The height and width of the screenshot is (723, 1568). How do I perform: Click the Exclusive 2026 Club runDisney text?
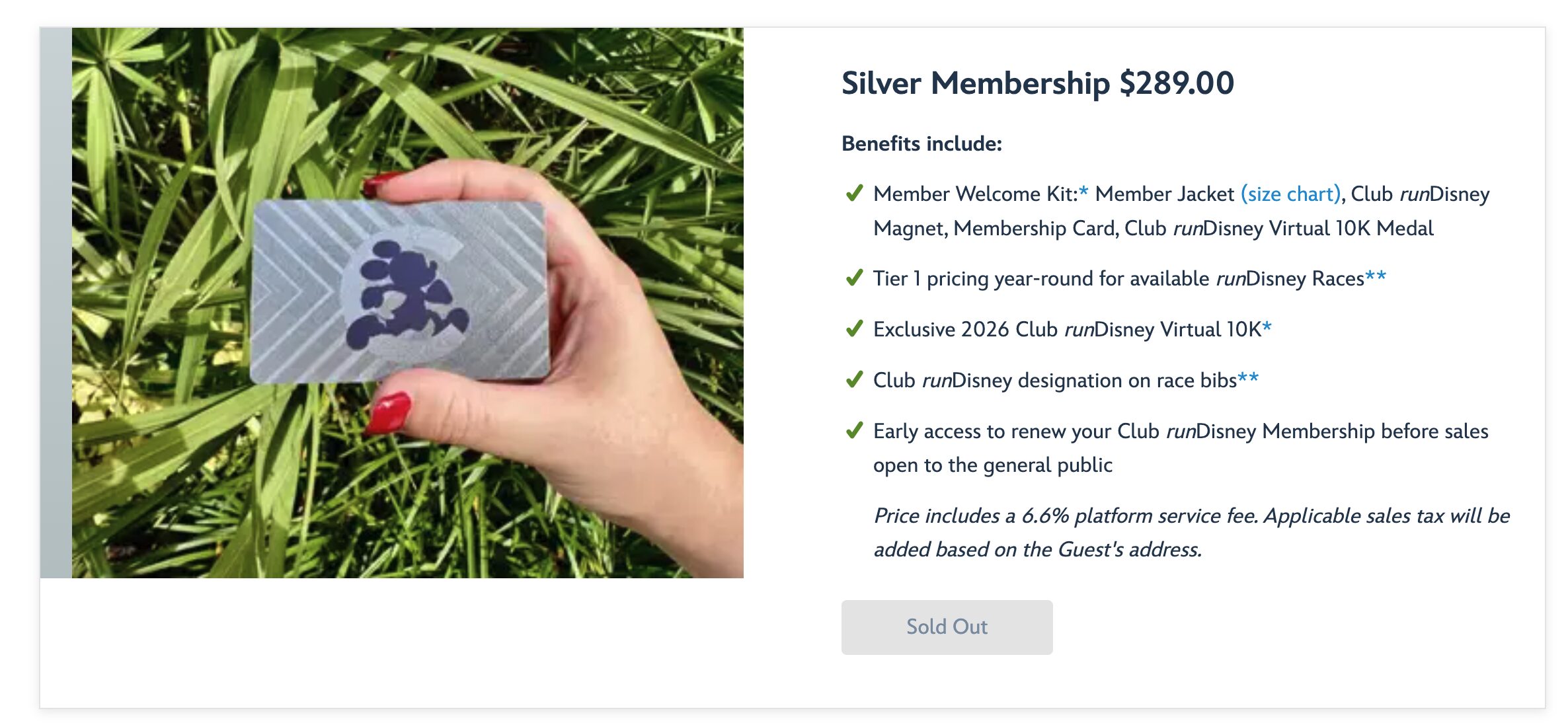coord(1067,329)
